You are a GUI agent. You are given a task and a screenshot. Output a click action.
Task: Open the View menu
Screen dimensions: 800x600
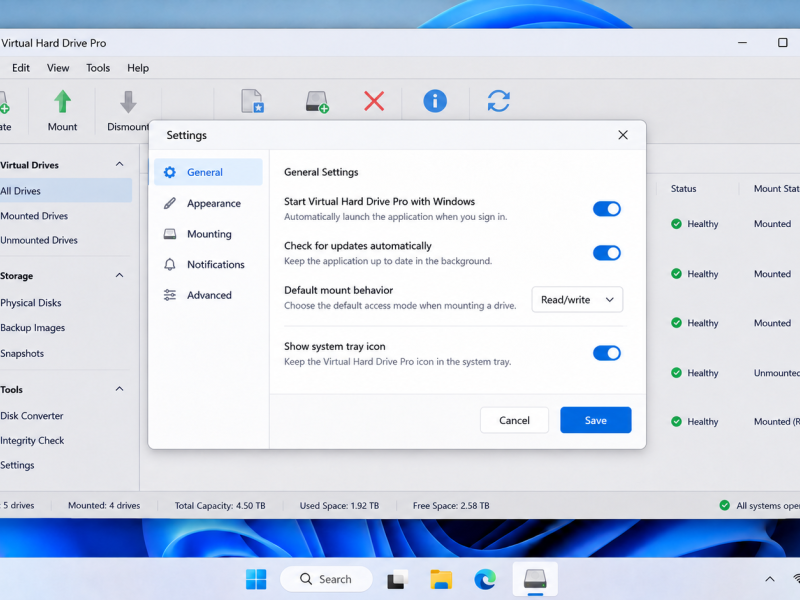coord(58,68)
